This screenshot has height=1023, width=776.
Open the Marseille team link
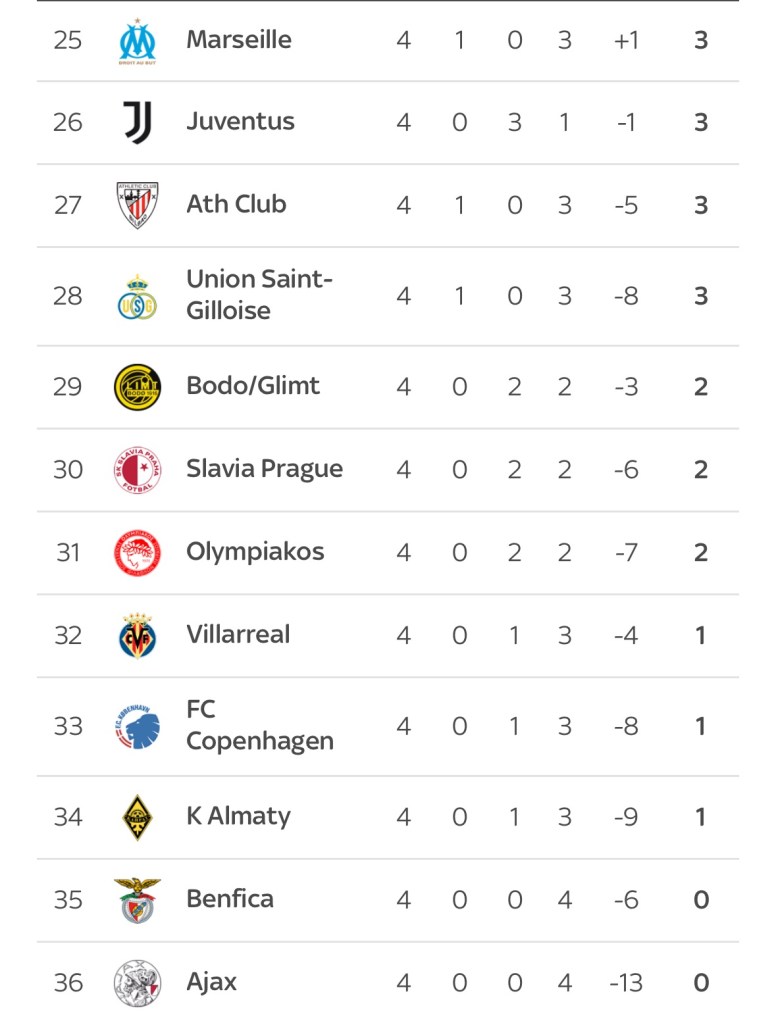(239, 40)
